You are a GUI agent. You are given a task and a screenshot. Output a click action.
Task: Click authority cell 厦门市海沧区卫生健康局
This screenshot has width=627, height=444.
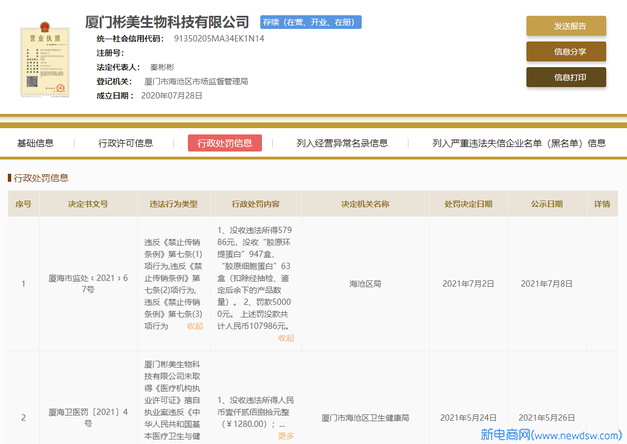[365, 418]
